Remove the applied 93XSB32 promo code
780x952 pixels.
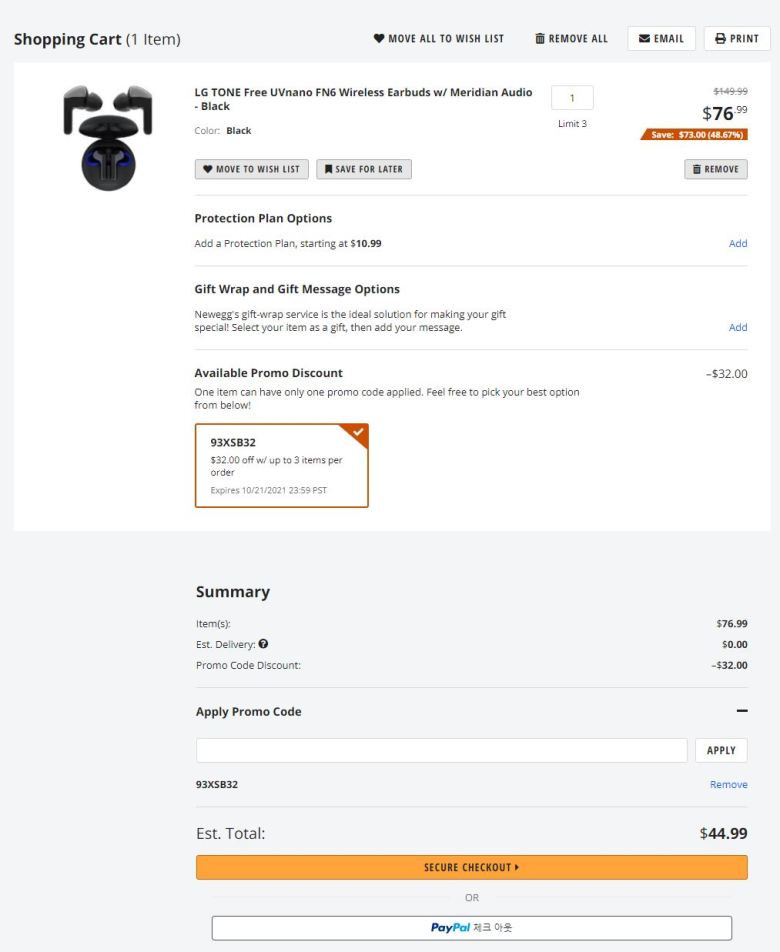[x=728, y=784]
